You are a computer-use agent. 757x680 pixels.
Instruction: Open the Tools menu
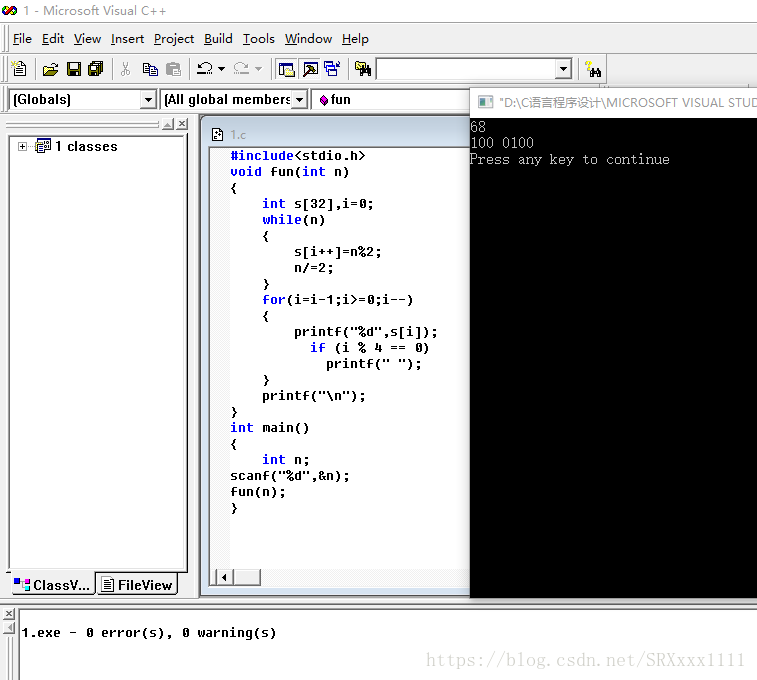pos(259,39)
